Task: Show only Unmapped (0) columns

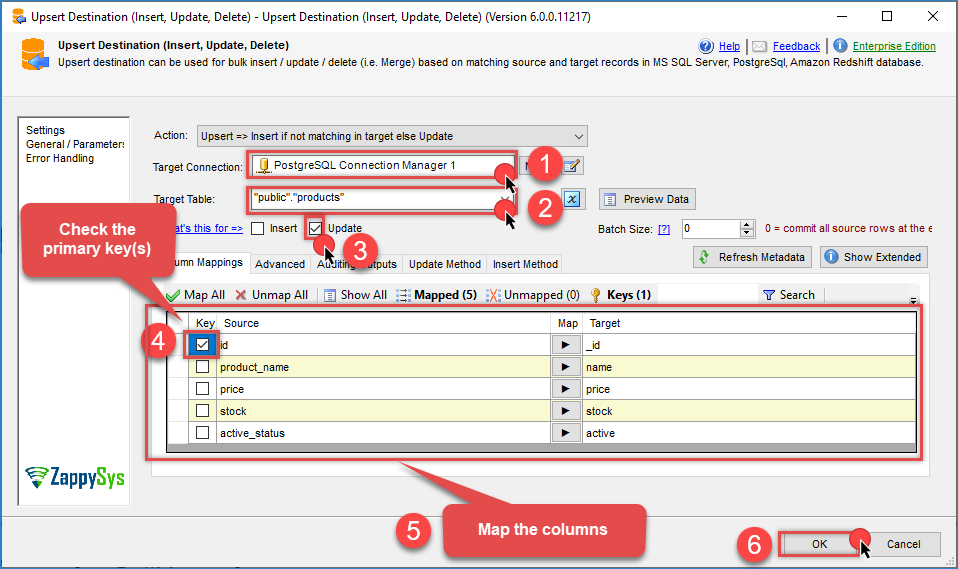Action: tap(532, 295)
